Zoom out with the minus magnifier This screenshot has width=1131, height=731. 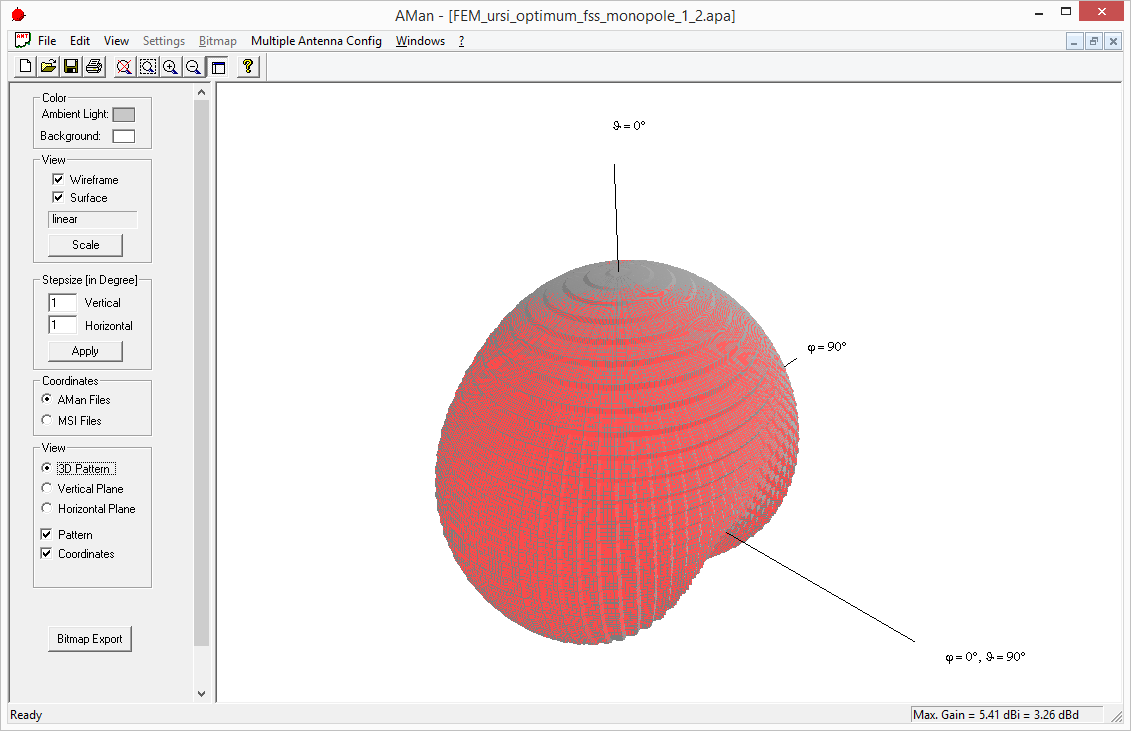(193, 67)
